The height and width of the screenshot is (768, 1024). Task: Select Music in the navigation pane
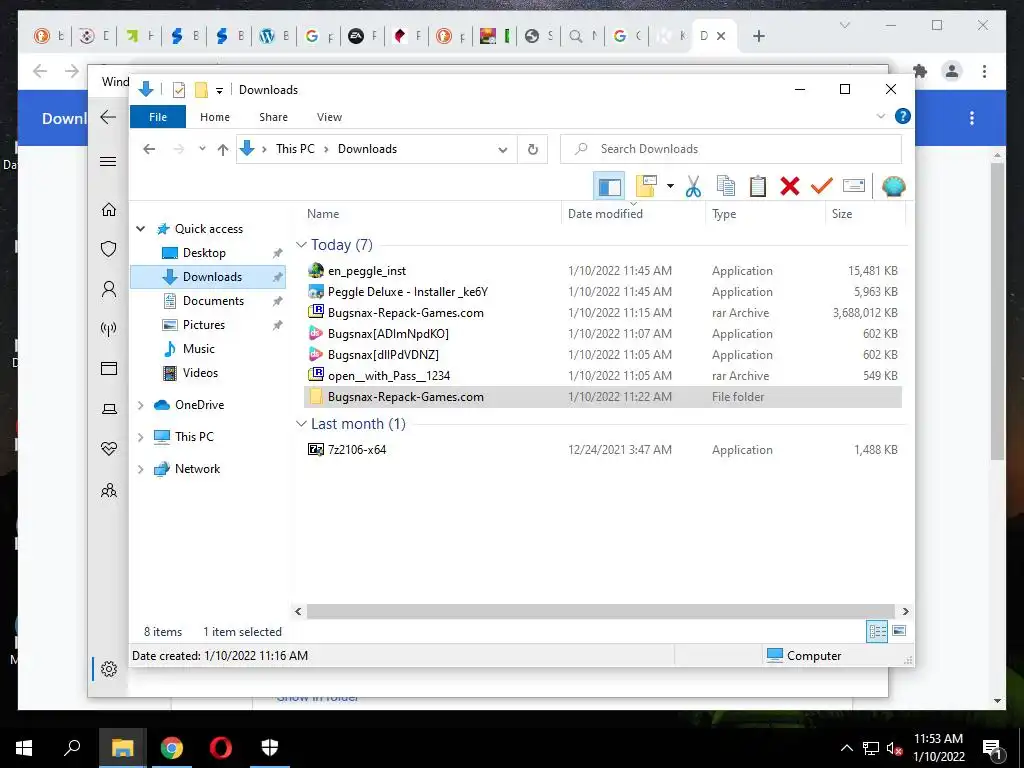point(199,349)
